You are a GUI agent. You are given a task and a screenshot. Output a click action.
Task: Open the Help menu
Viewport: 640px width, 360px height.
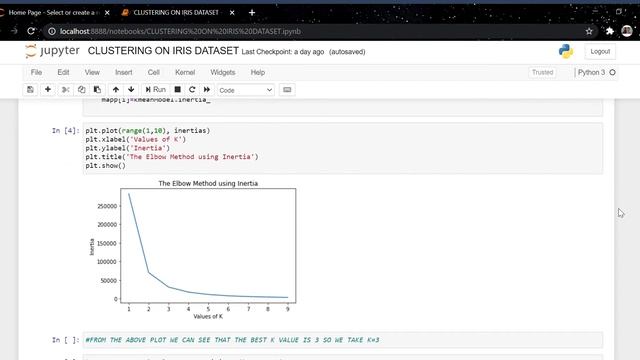point(258,72)
